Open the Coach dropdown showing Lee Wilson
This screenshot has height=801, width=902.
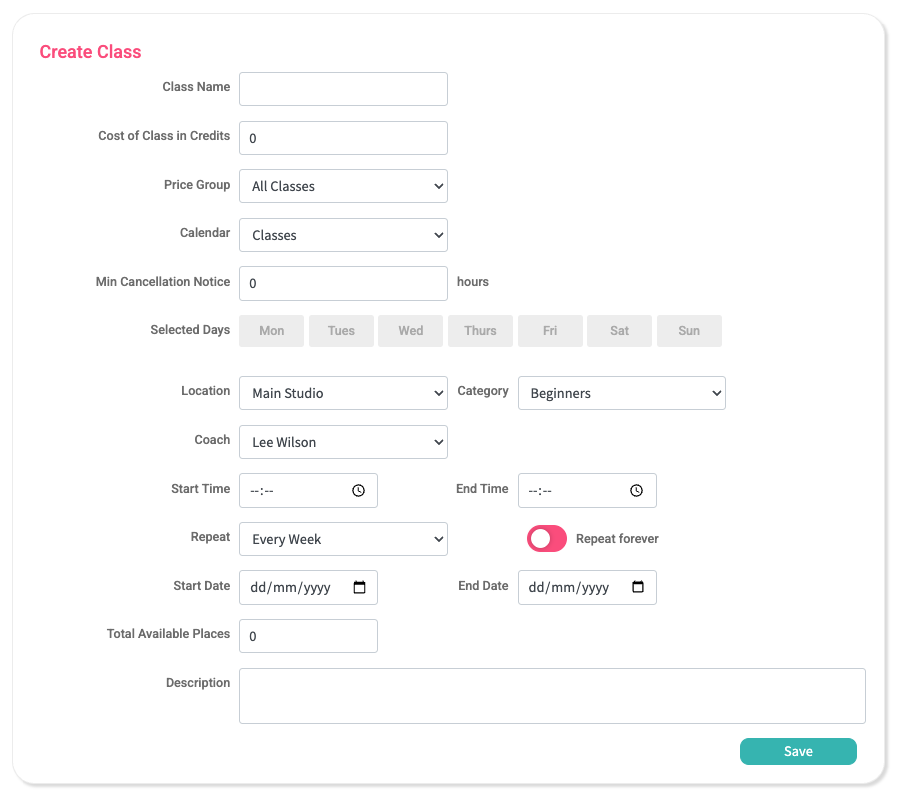343,442
